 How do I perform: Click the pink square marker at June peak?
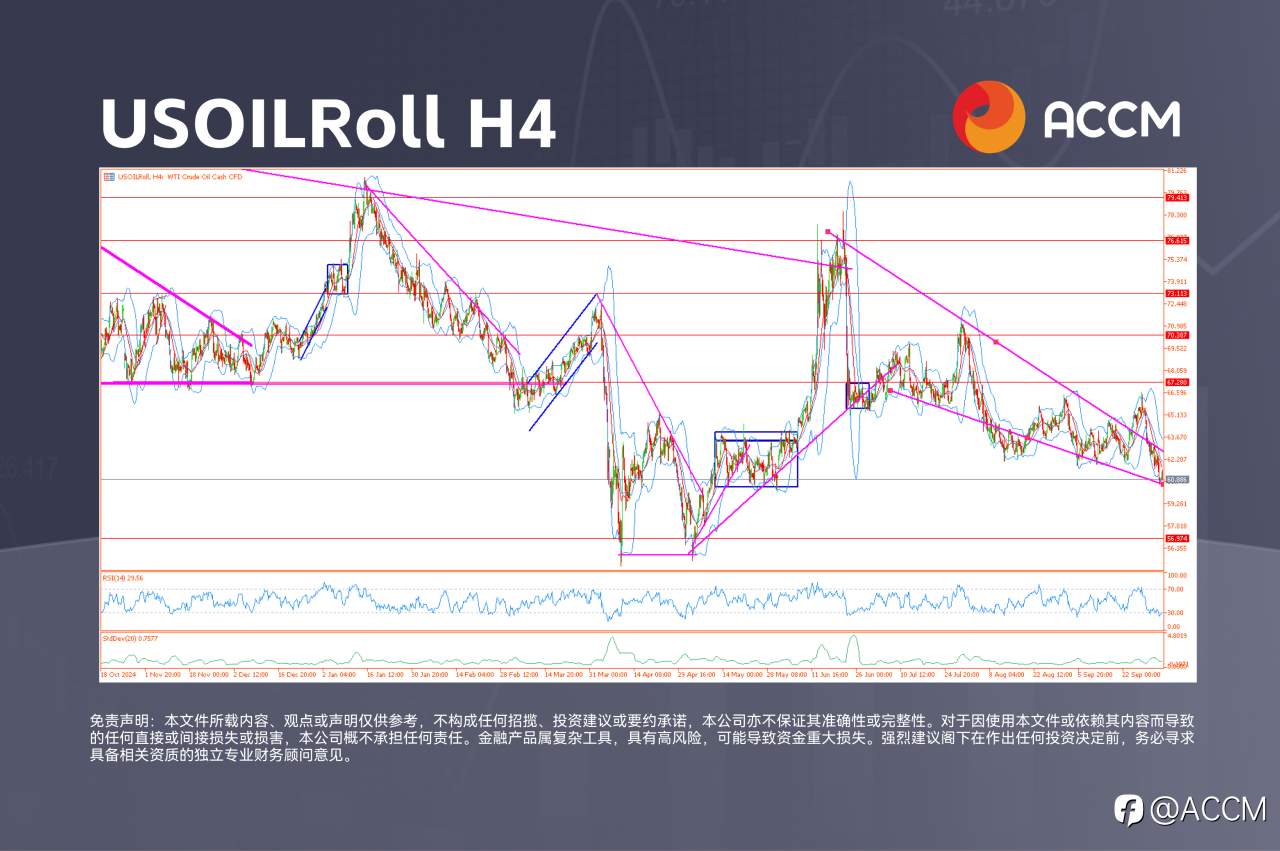click(x=829, y=232)
